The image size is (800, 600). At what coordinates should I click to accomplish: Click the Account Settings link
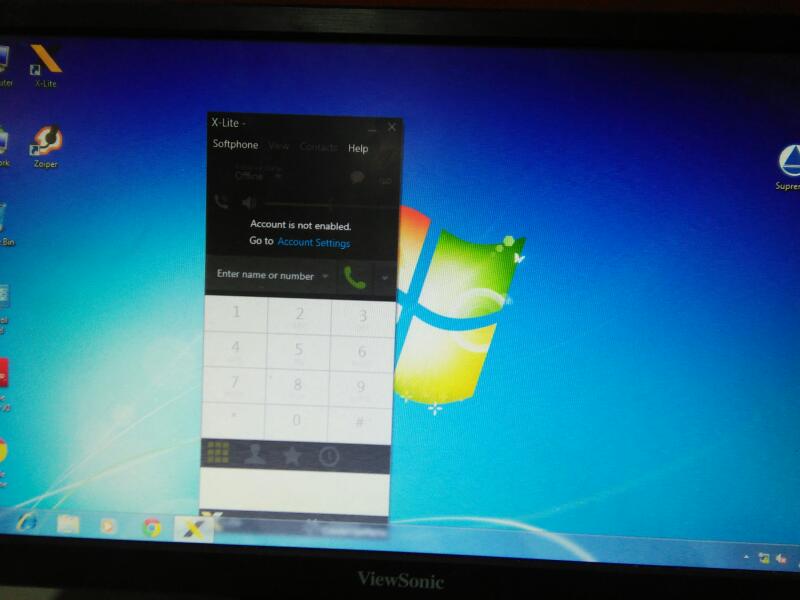tap(313, 243)
